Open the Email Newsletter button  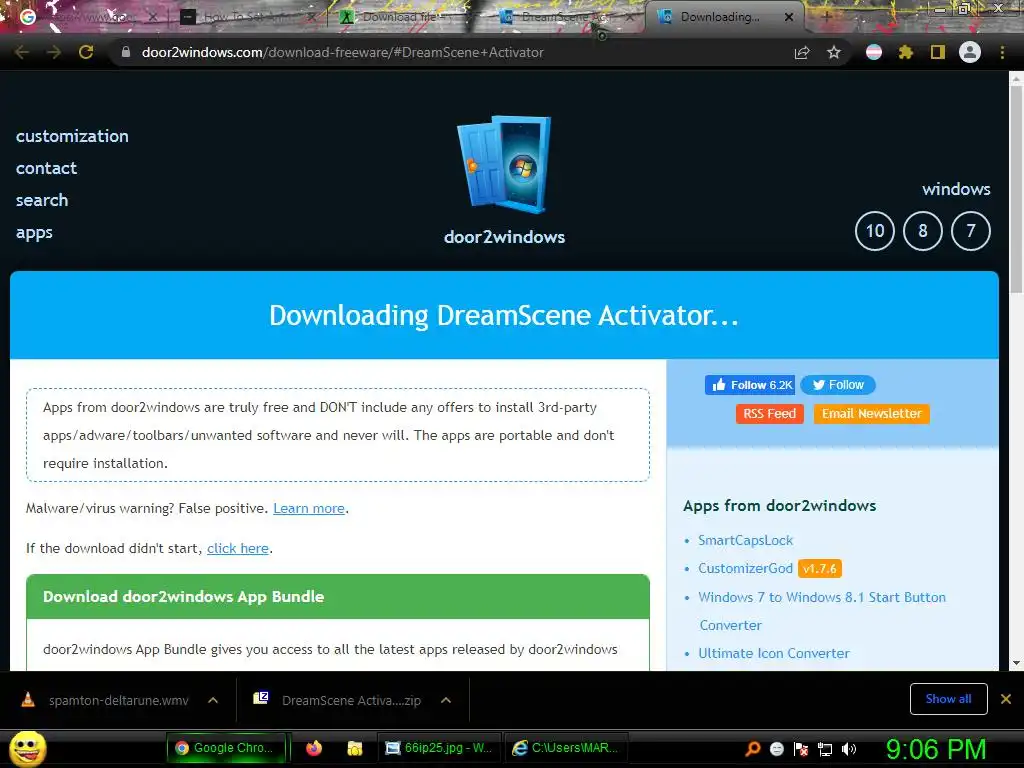(x=871, y=413)
